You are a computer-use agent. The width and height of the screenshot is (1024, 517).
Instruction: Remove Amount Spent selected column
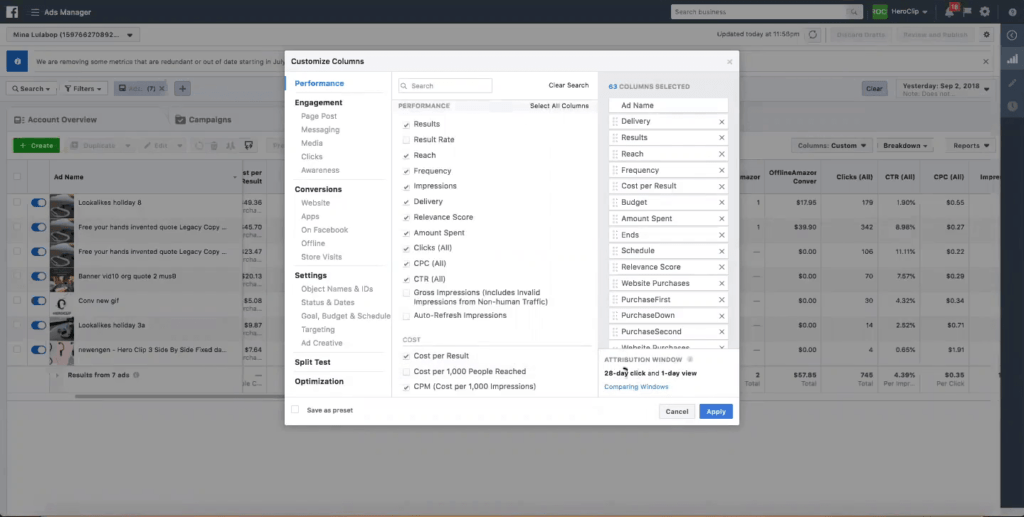(722, 219)
